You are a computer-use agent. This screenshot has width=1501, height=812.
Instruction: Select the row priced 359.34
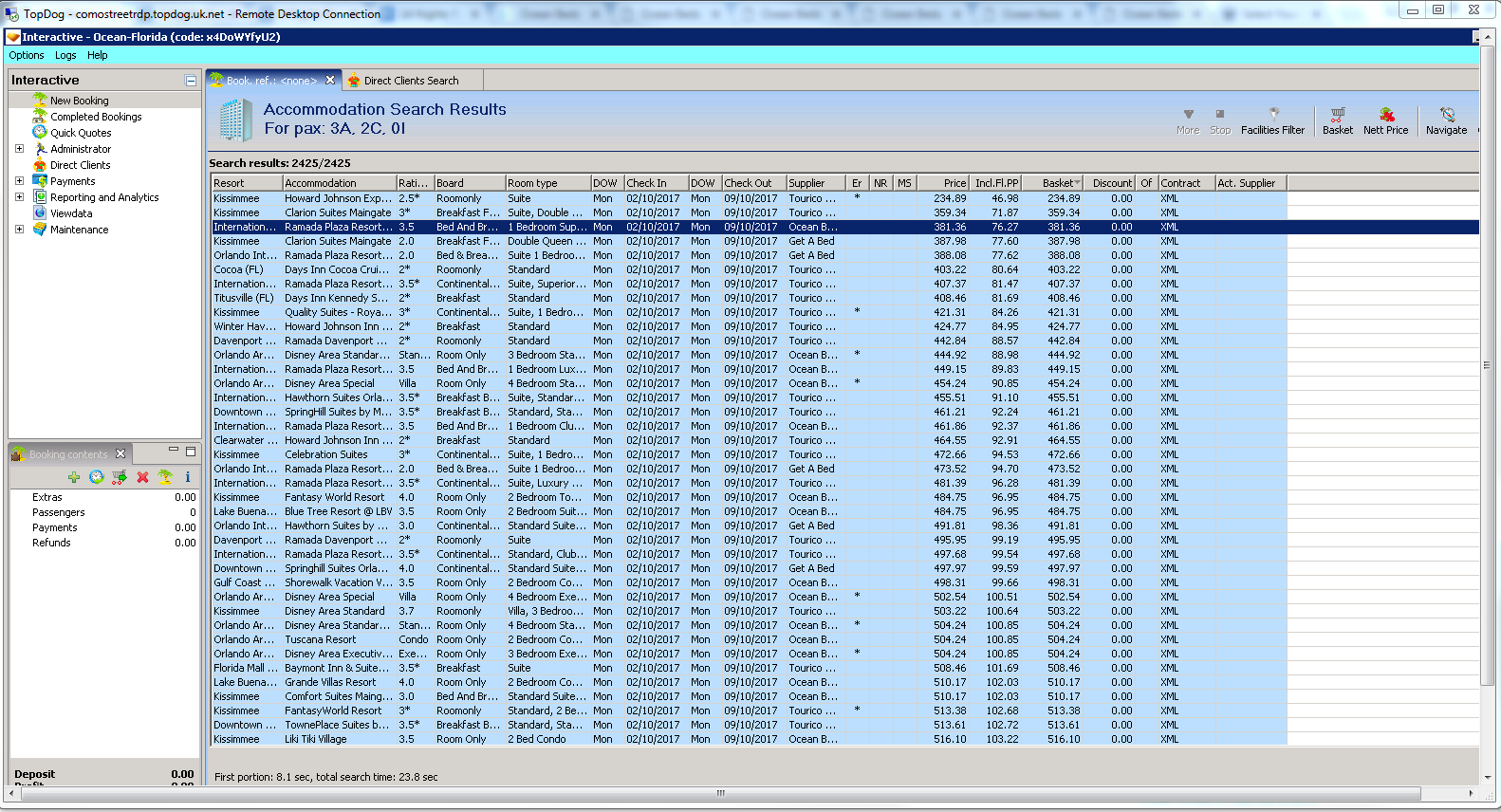(750, 212)
